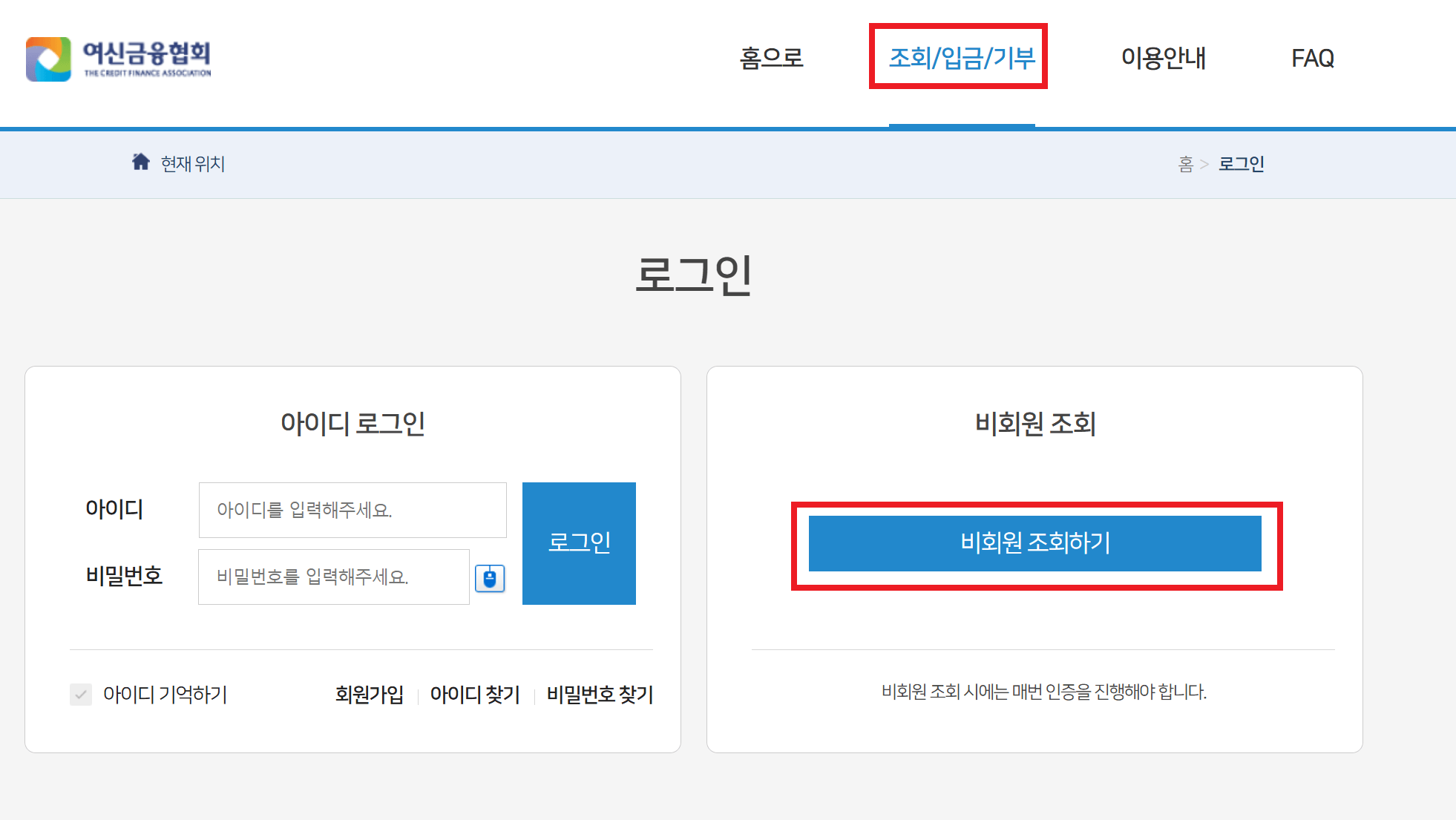This screenshot has height=820, width=1456.
Task: Open the 이용안내 menu
Action: pos(1163,58)
